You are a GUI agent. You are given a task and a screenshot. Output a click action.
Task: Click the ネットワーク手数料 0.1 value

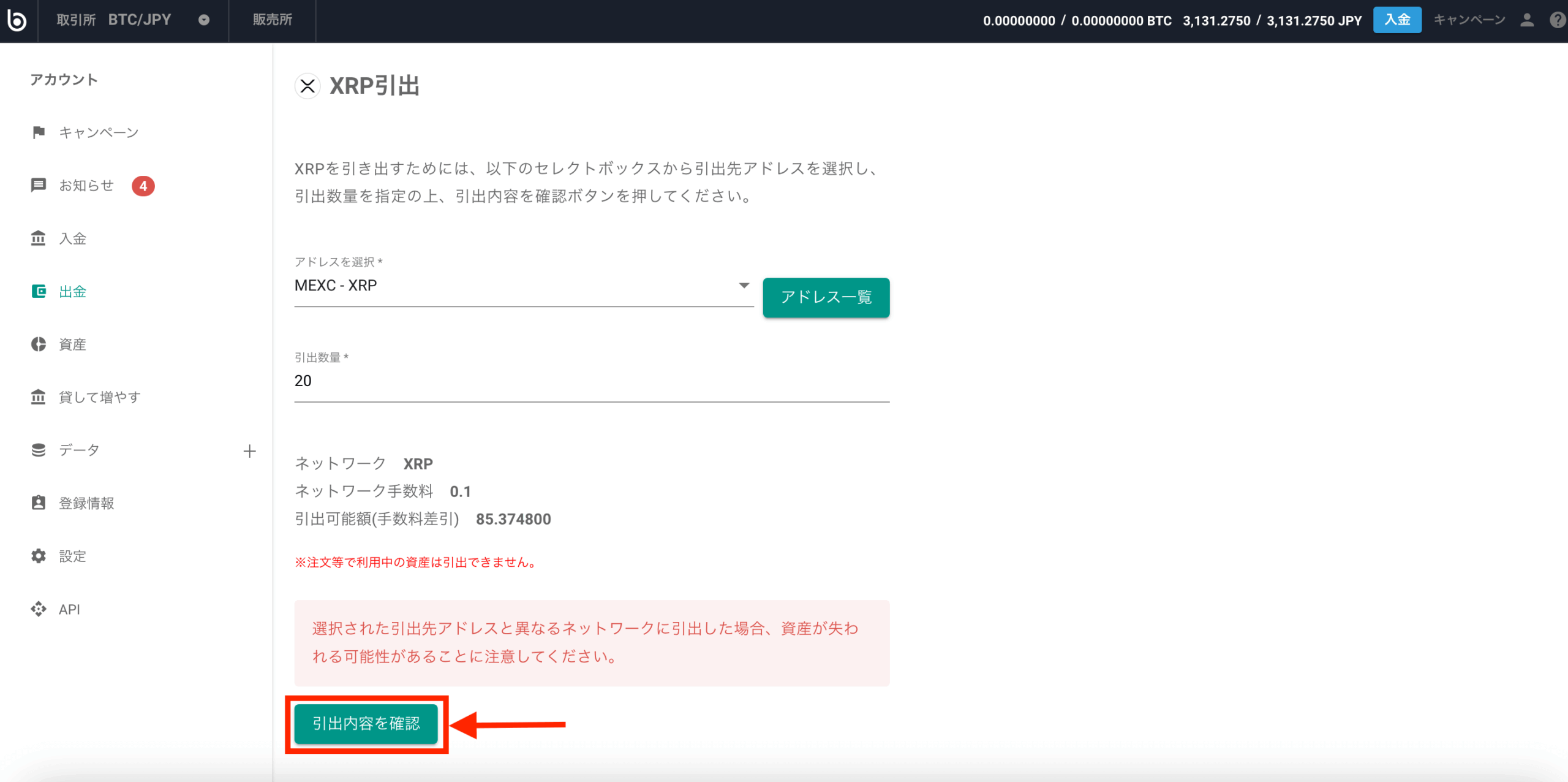click(x=461, y=492)
